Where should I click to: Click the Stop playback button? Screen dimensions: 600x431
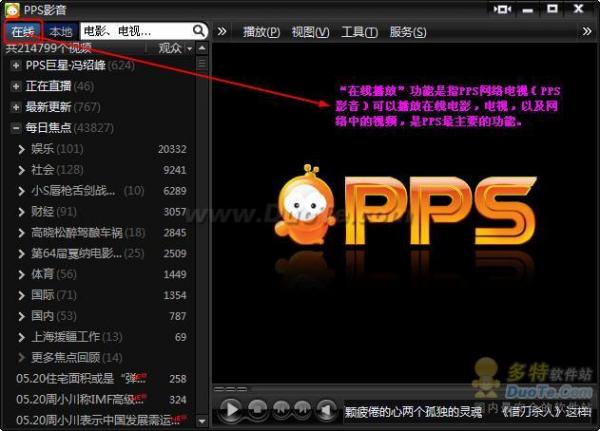point(258,410)
